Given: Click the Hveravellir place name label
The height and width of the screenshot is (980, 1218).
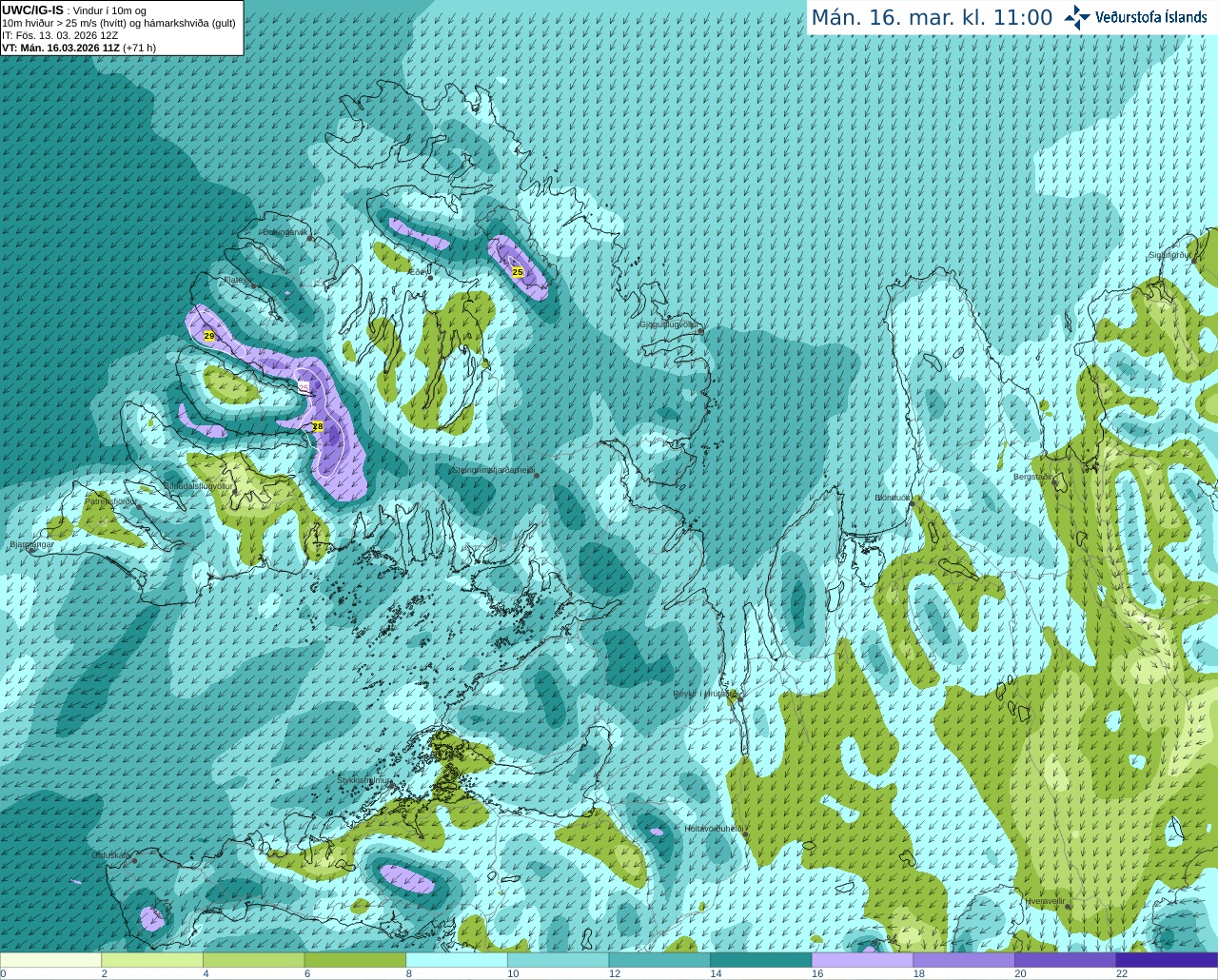Looking at the screenshot, I should click(1044, 901).
